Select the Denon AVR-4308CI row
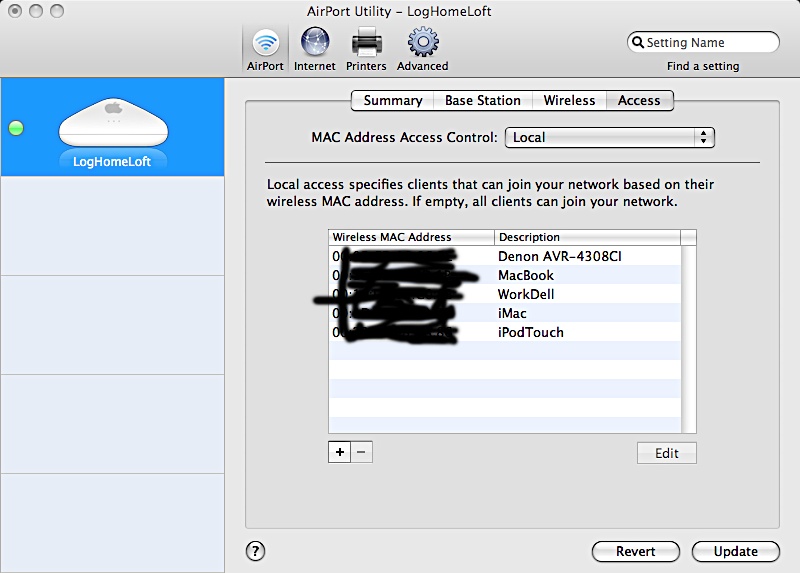800x573 pixels. pos(505,256)
